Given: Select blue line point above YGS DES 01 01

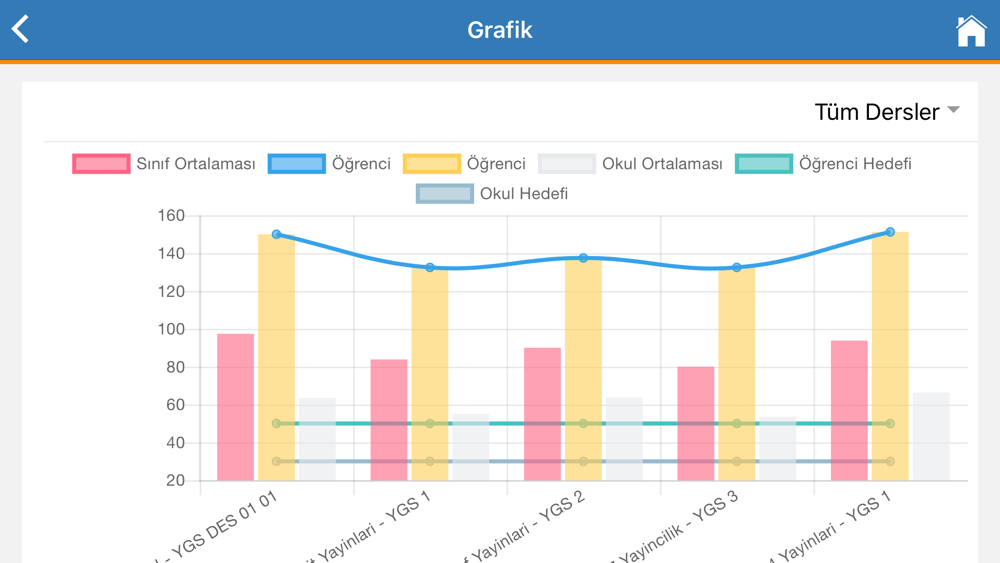Looking at the screenshot, I should click(x=277, y=235).
